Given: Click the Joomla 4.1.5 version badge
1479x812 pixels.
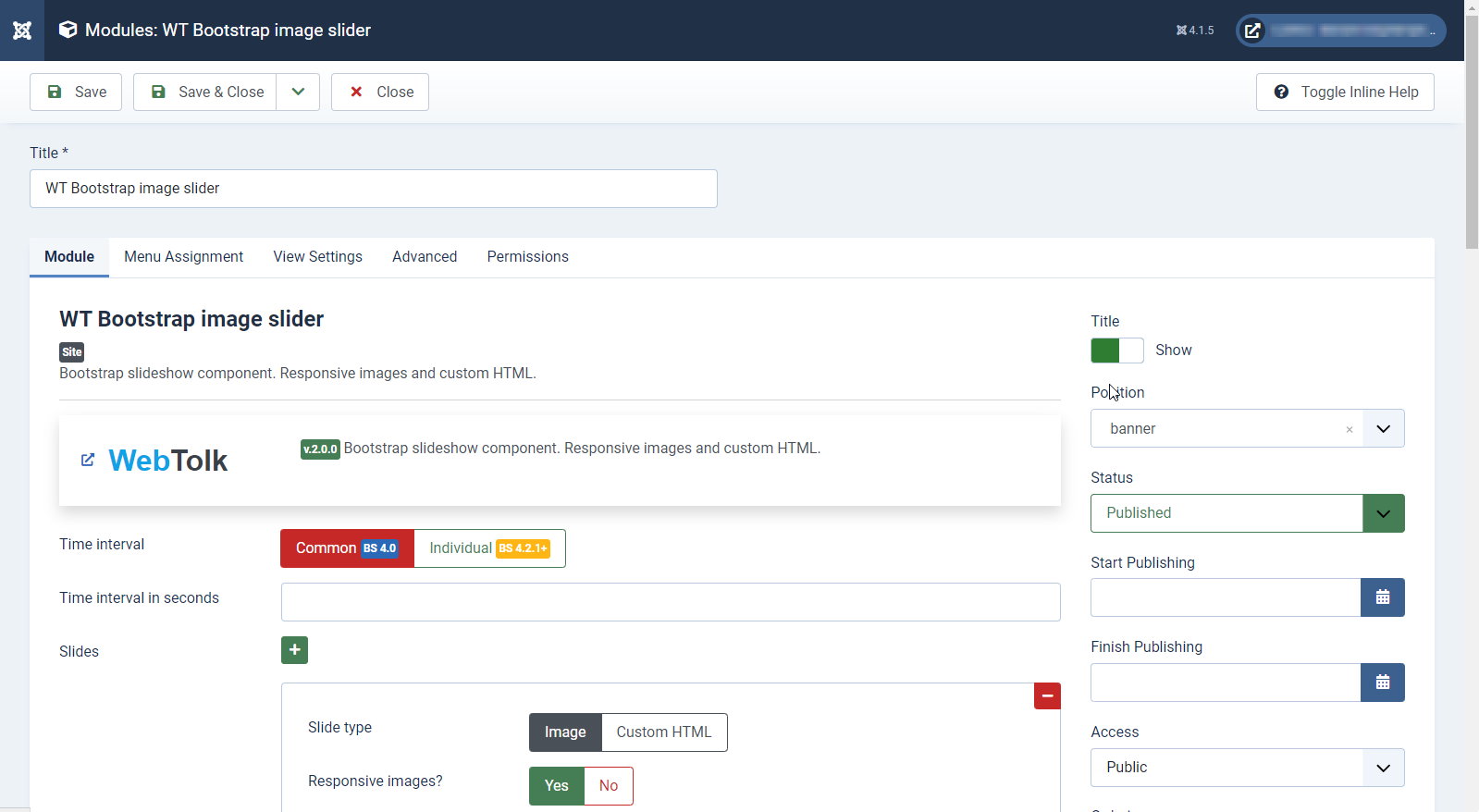Looking at the screenshot, I should coord(1195,31).
